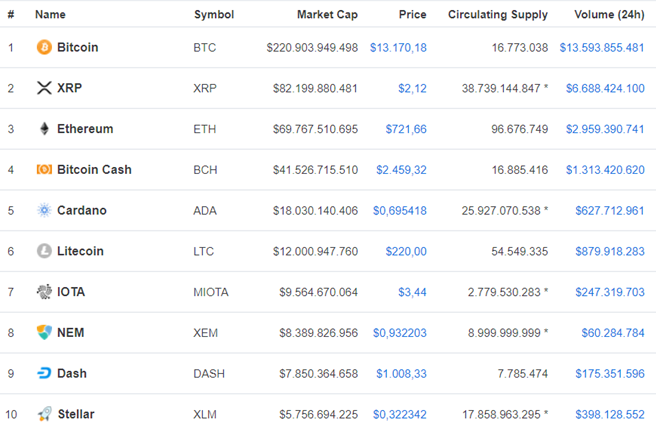Click Cardano price $0,695418
The width and height of the screenshot is (656, 433).
pos(400,210)
